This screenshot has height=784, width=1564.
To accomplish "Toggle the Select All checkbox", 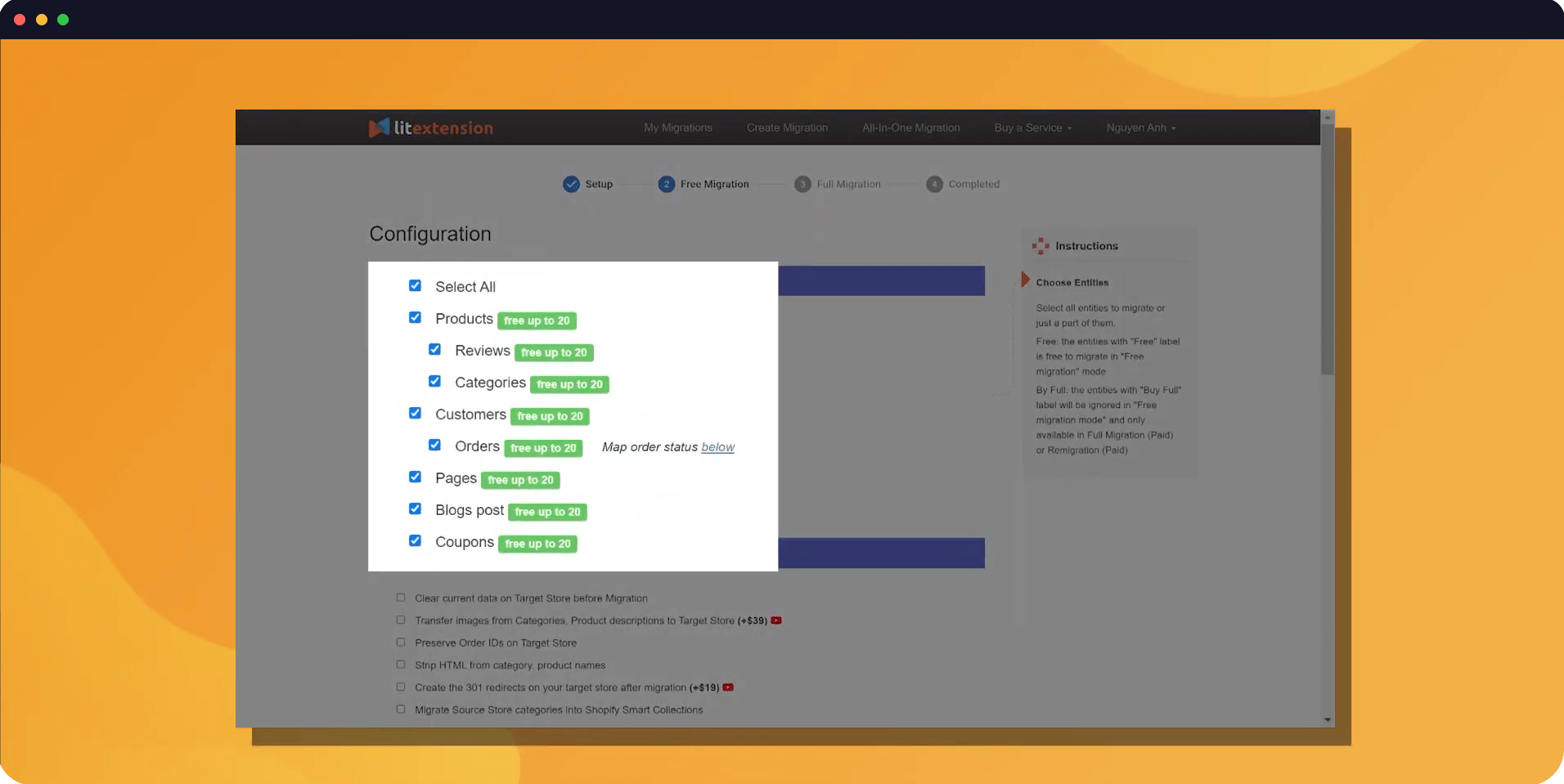I will [415, 285].
